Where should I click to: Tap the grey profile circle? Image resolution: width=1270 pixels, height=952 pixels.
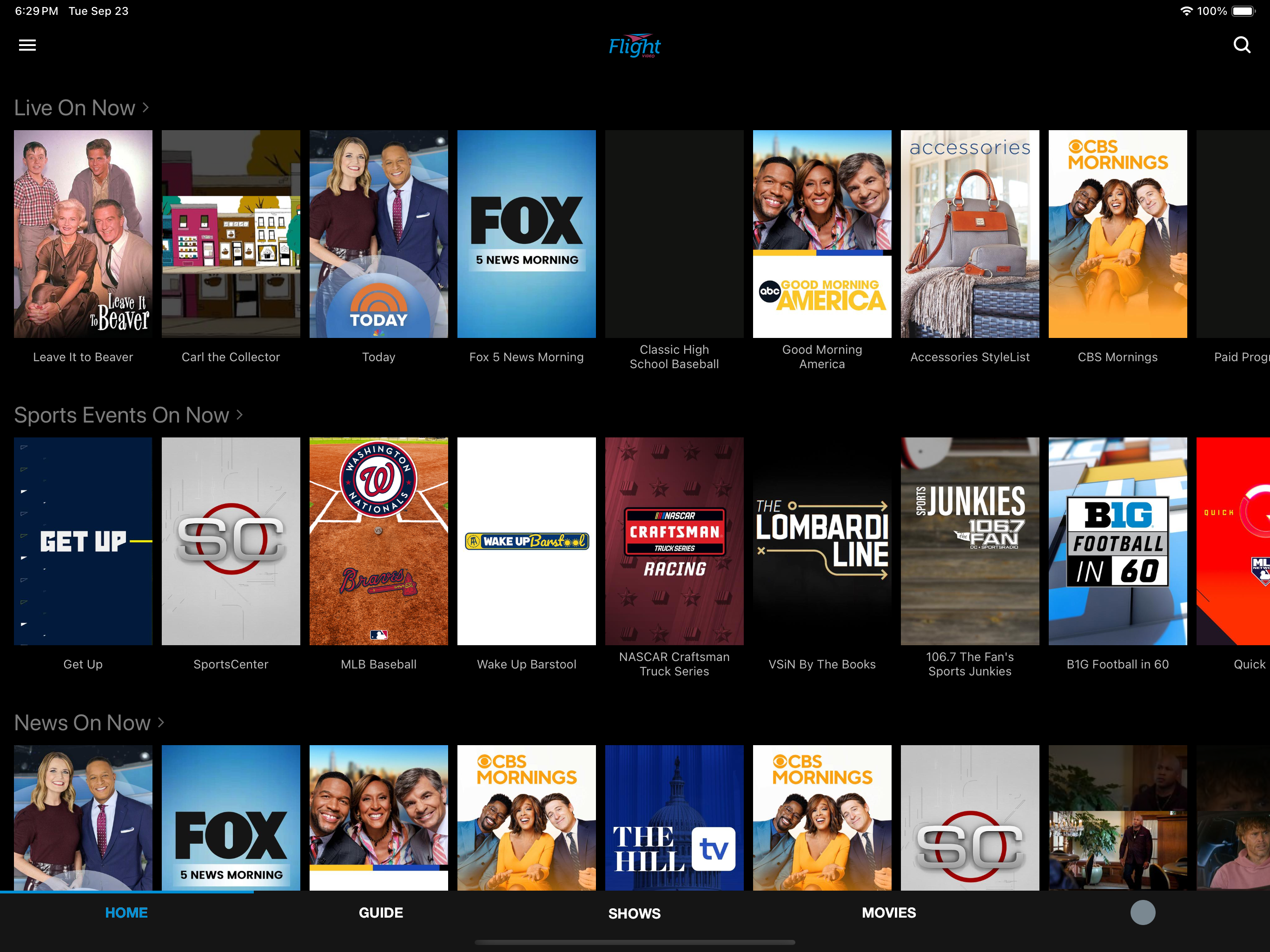(1143, 912)
